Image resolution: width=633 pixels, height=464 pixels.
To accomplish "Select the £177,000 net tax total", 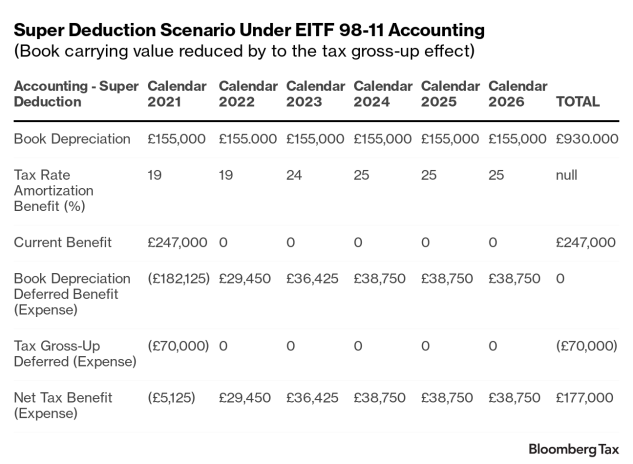I will [x=585, y=397].
